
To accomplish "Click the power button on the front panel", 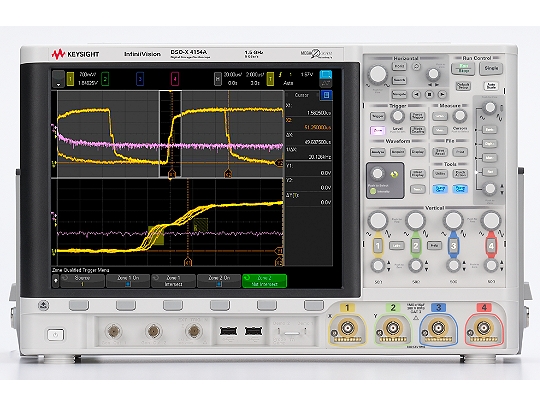I will 55,334.
